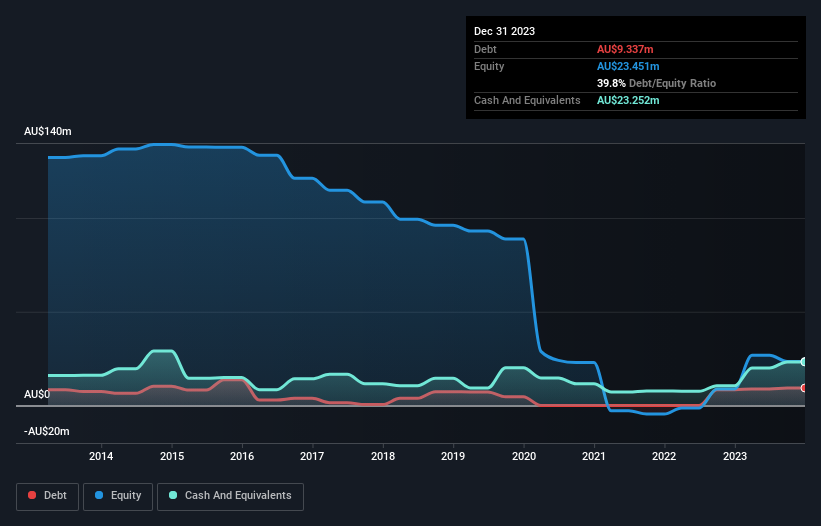The image size is (821, 526).
Task: Click the 2023 x-axis label
Action: coord(735,456)
